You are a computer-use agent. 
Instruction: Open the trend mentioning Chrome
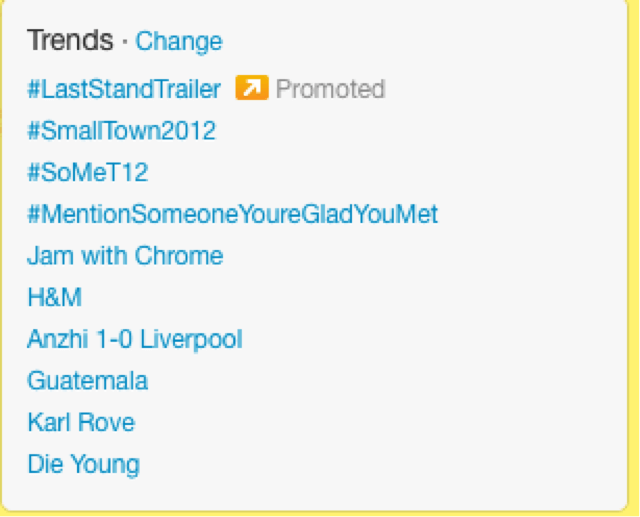pyautogui.click(x=125, y=255)
